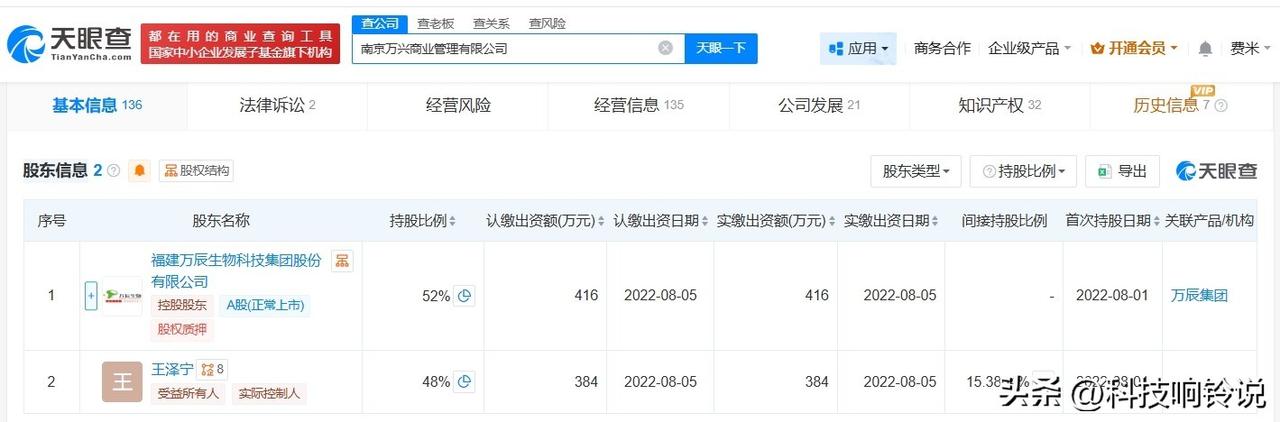Select the 经营风险 tab
The height and width of the screenshot is (422, 1280).
(458, 105)
